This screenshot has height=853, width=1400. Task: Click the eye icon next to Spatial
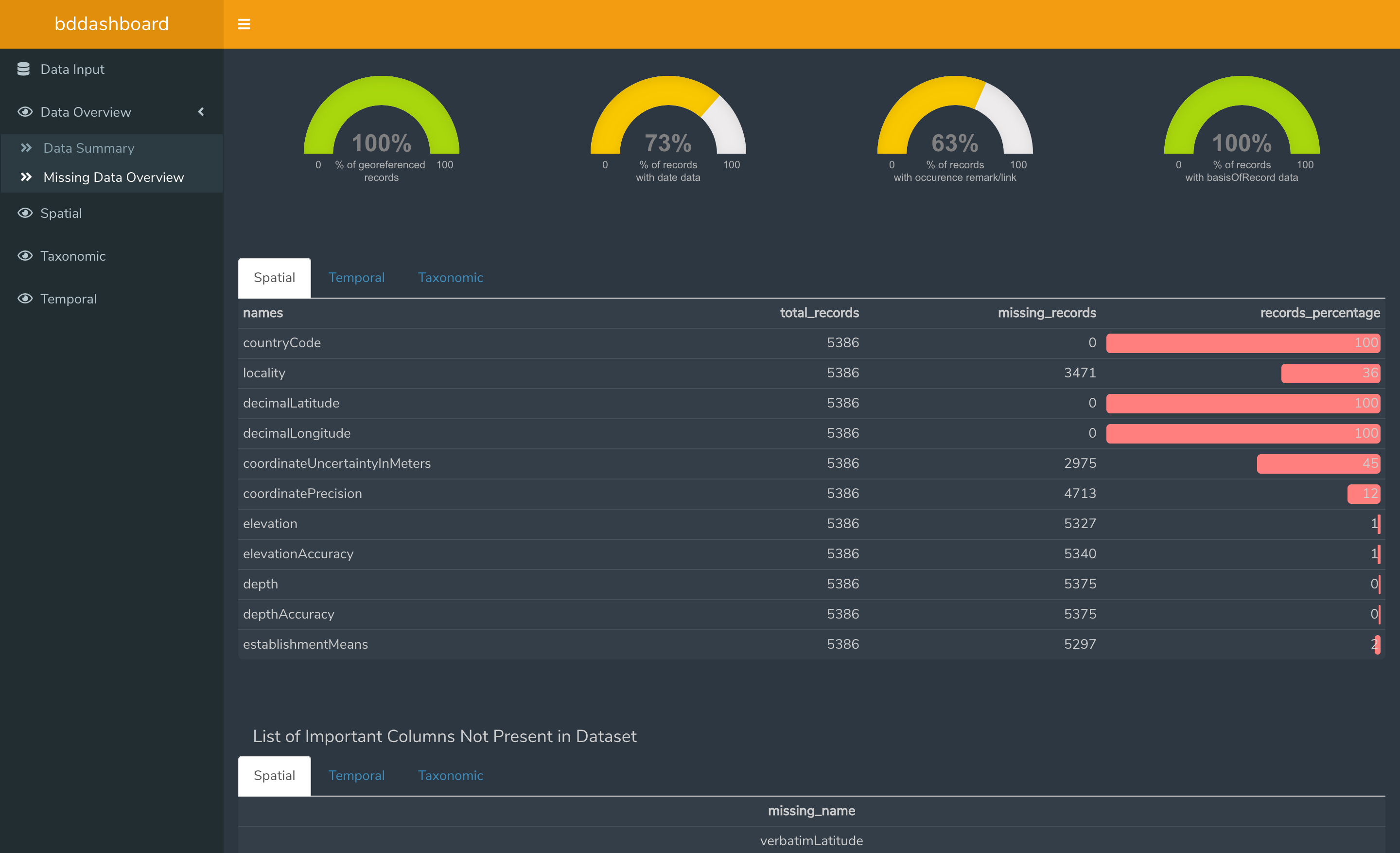coord(25,213)
